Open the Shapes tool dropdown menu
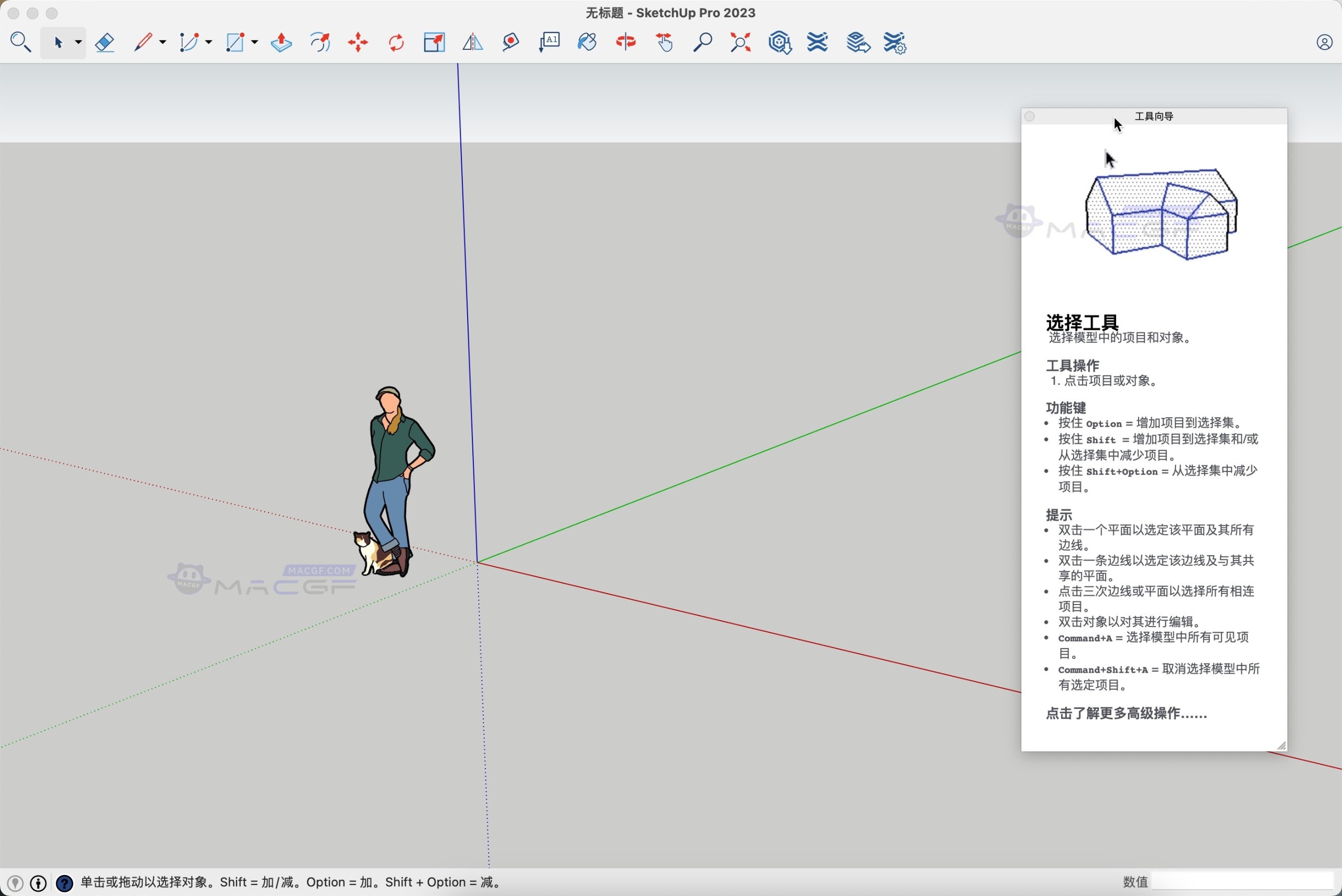 254,42
